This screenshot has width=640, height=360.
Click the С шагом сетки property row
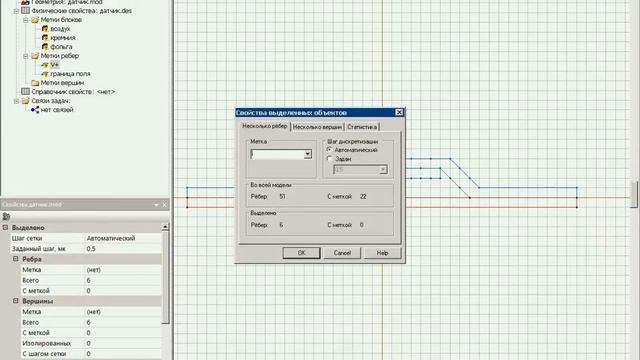[x=91, y=354]
